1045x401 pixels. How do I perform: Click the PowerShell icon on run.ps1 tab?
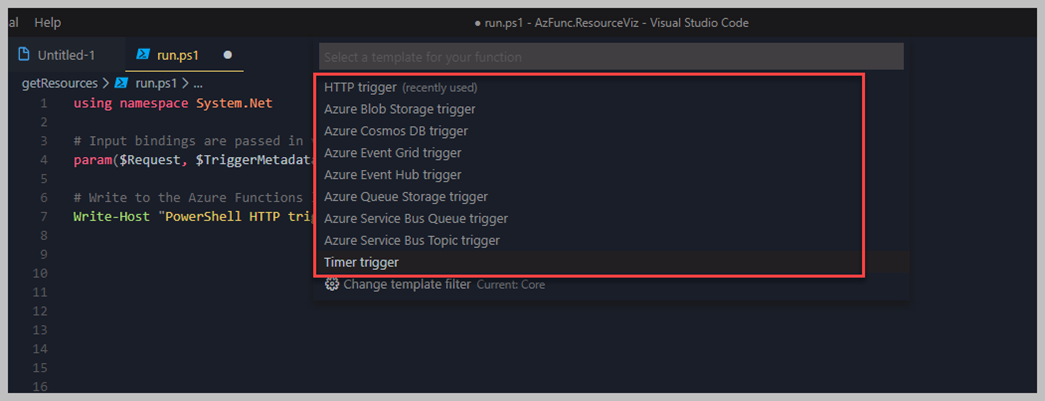tap(142, 55)
